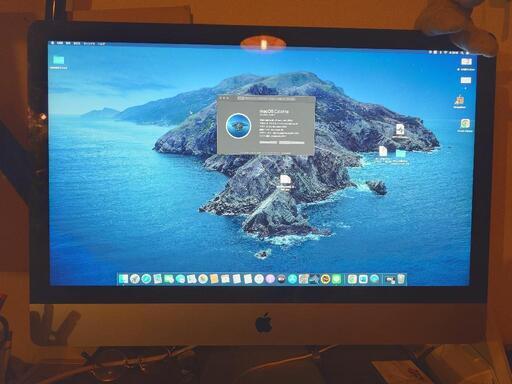The height and width of the screenshot is (384, 512).
Task: Open the Apple menu
Action: pyautogui.click(x=52, y=43)
